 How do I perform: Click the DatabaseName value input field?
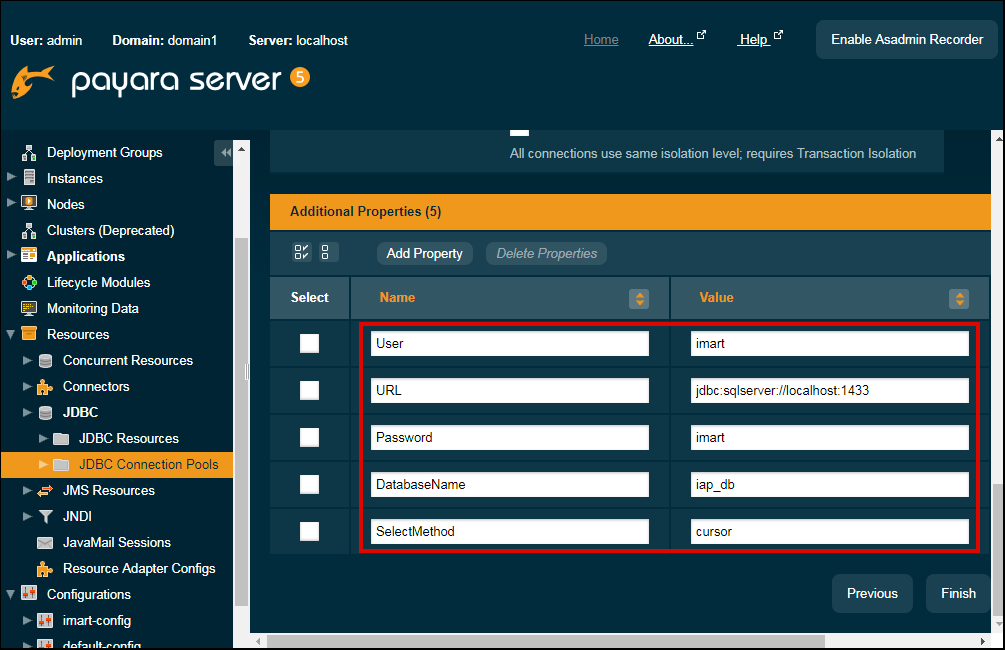pos(829,484)
